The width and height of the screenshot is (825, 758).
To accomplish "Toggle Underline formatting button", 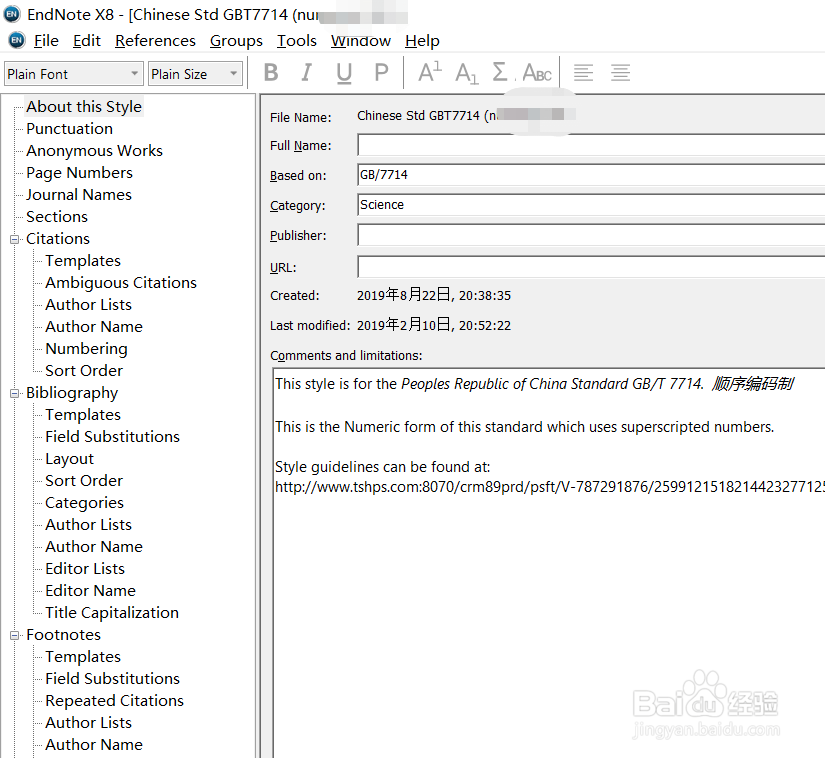I will click(344, 73).
